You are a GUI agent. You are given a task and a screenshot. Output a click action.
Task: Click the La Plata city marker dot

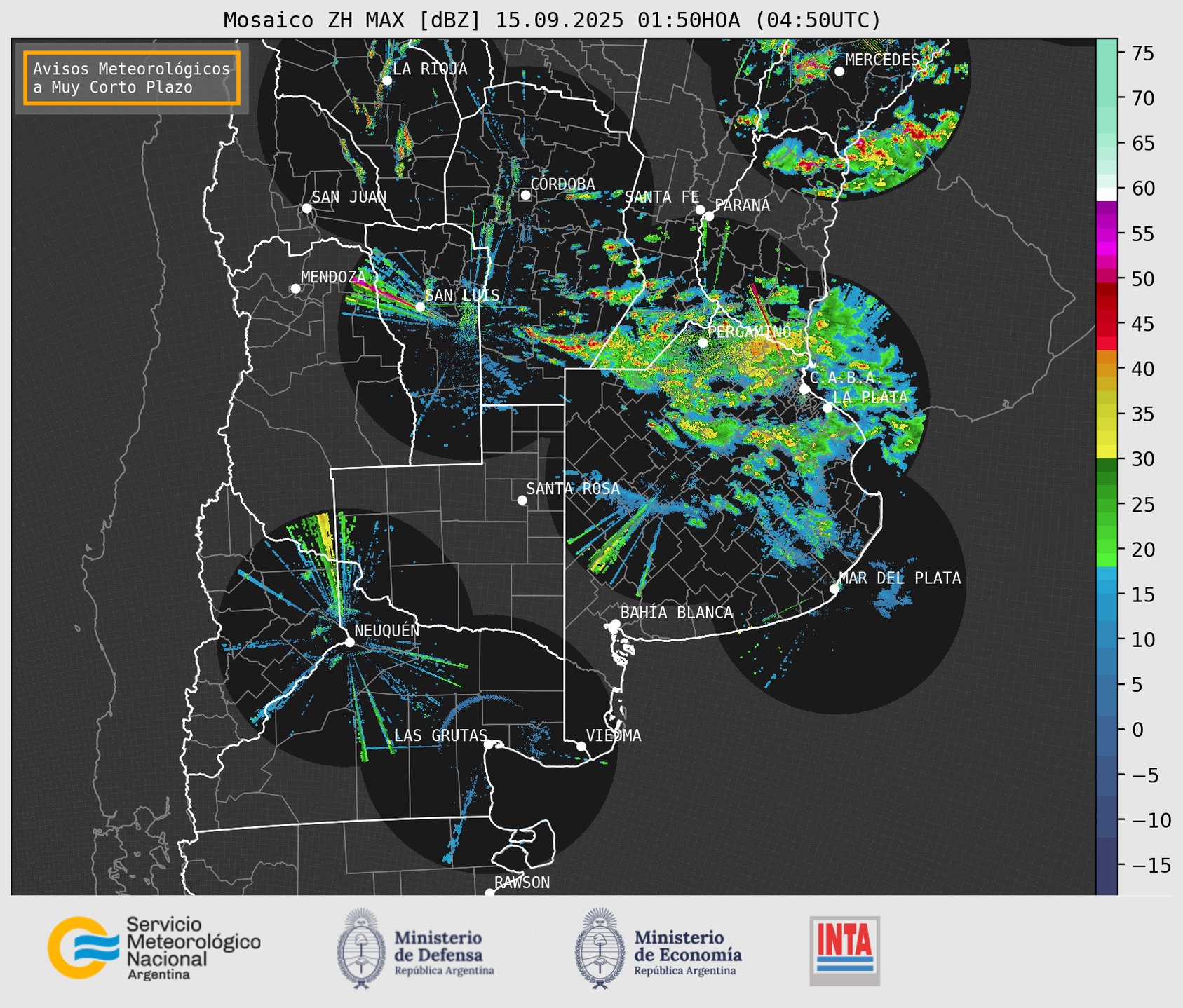pos(827,408)
